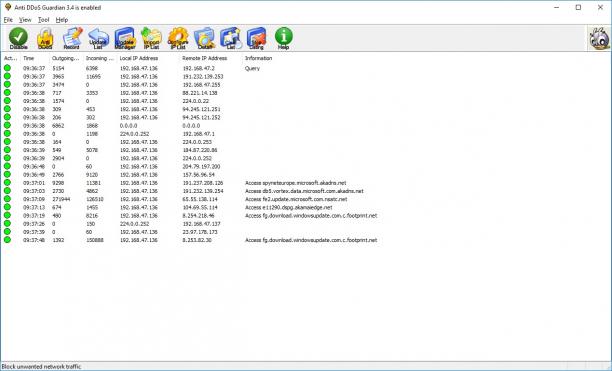Open the Anti DDoS padlock tool
This screenshot has height=371, width=612.
point(45,38)
